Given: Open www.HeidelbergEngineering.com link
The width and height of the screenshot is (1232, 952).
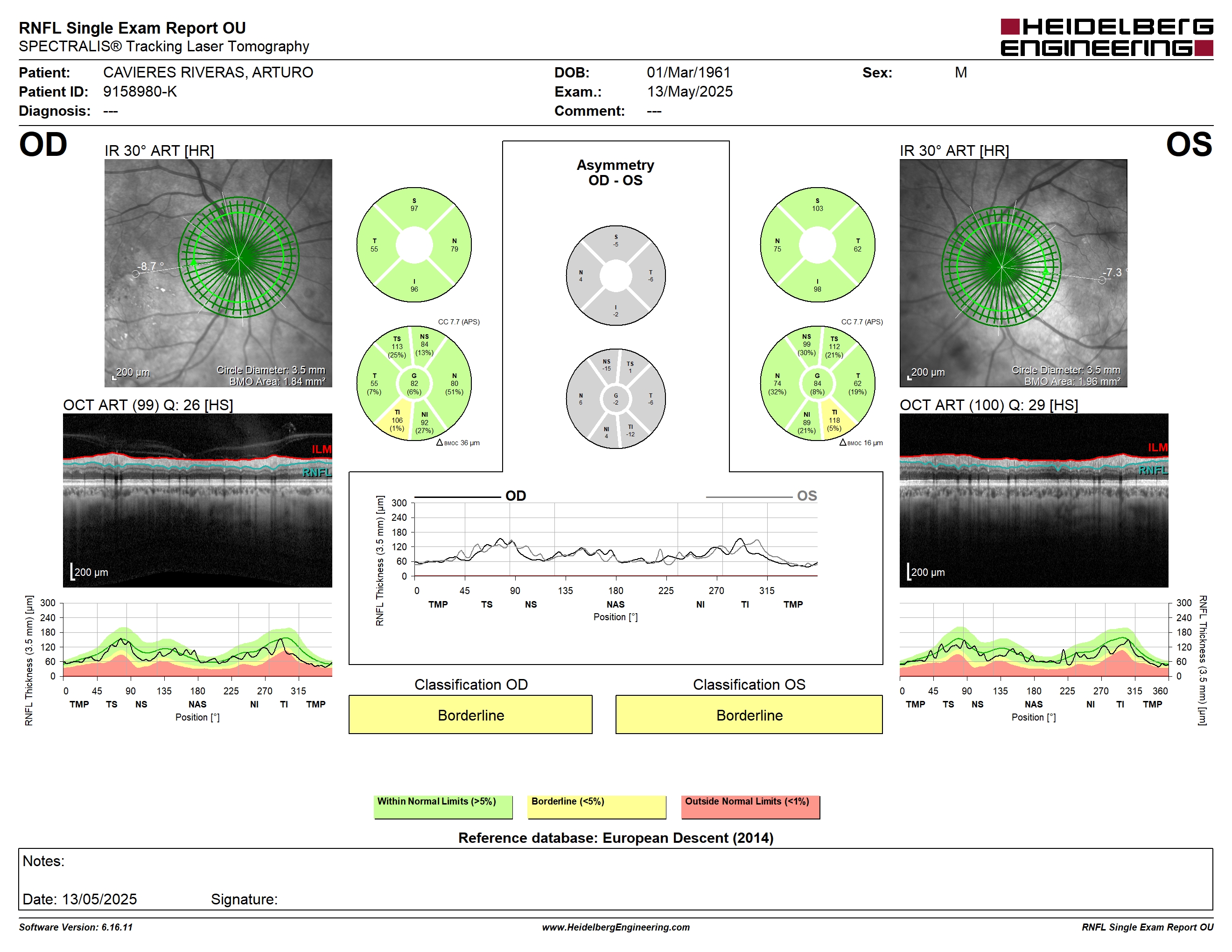Looking at the screenshot, I should click(616, 927).
